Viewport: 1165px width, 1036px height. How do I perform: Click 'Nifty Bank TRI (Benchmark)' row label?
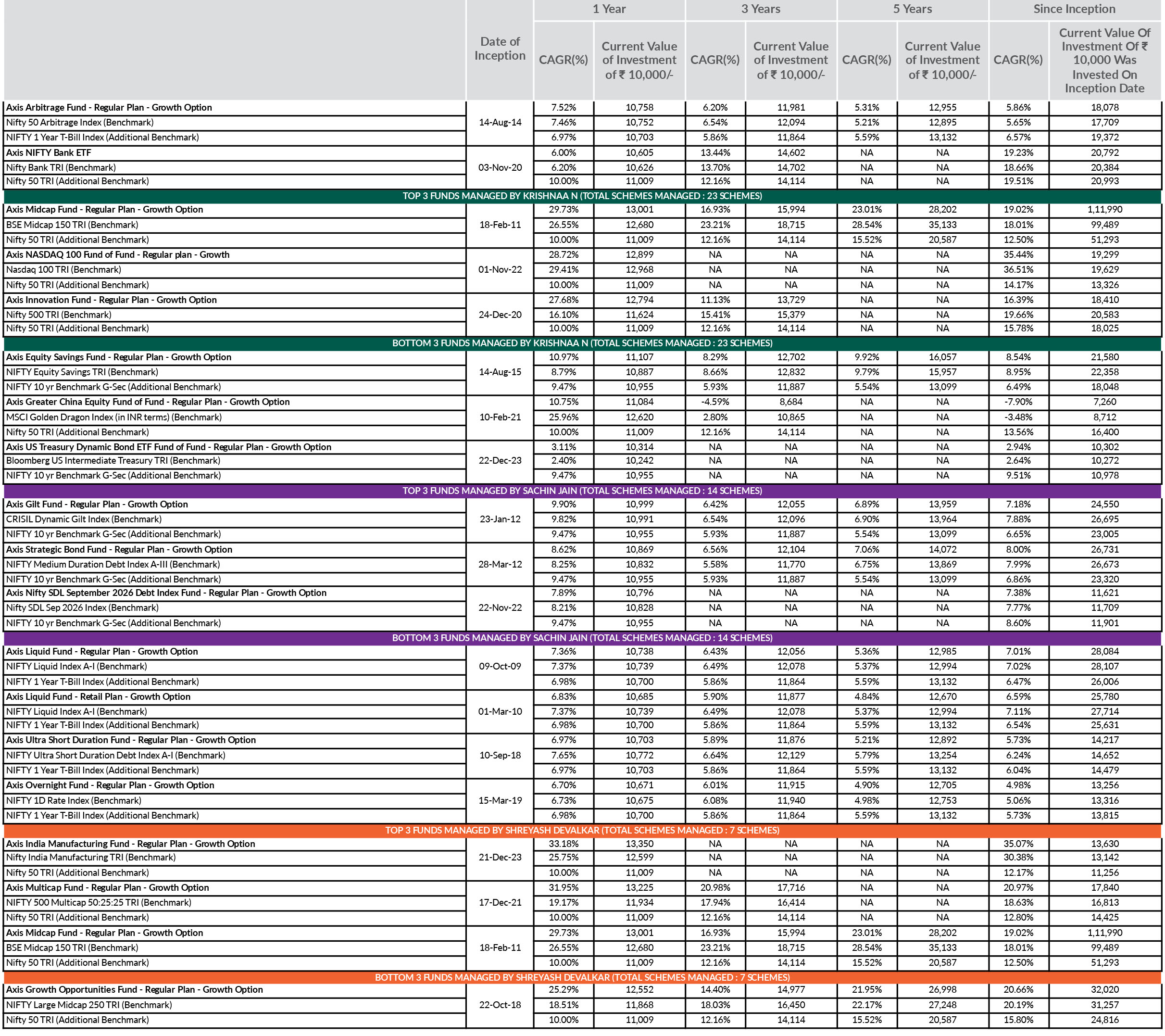pyautogui.click(x=61, y=167)
